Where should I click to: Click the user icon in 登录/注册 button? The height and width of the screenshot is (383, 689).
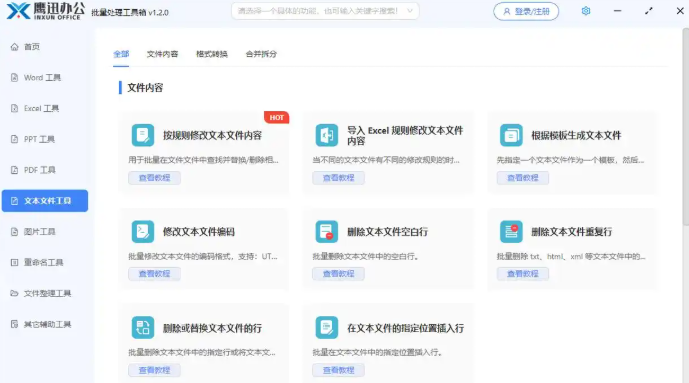pos(507,11)
